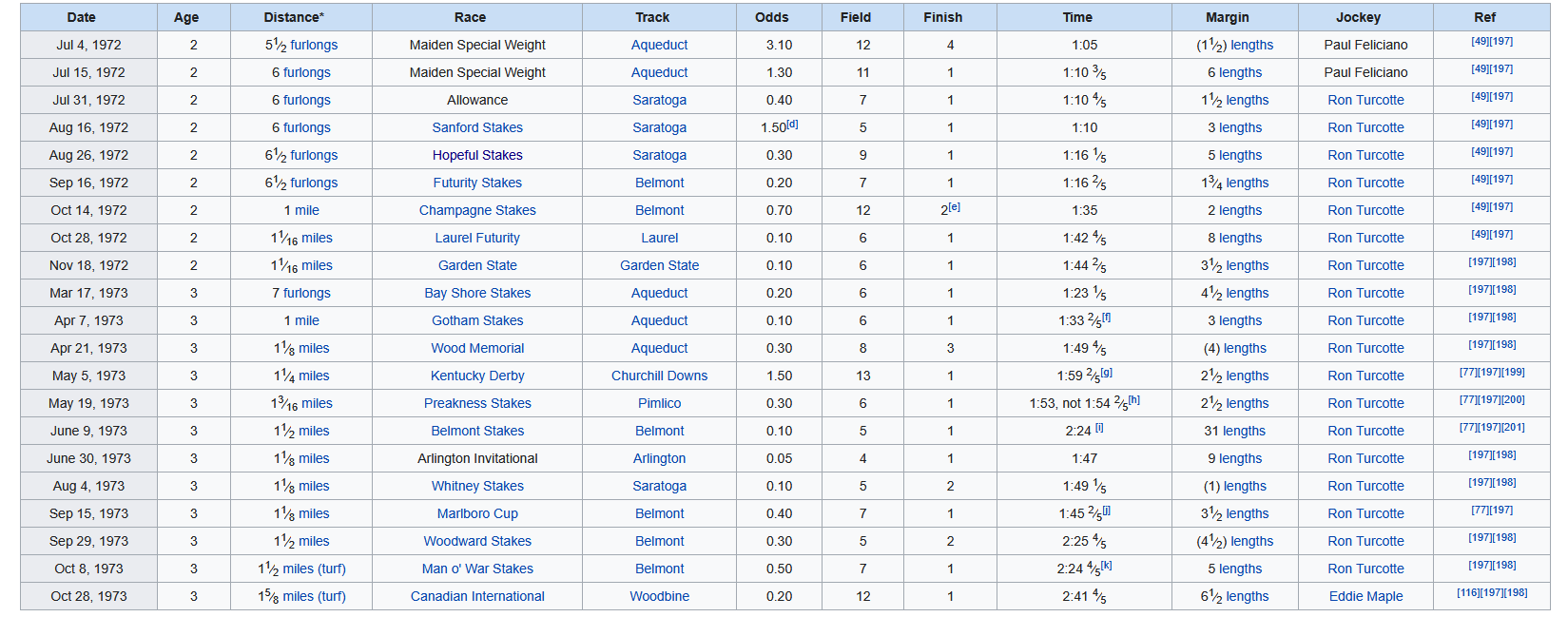Select the Margin column header
The height and width of the screenshot is (617, 1568).
[x=1235, y=17]
